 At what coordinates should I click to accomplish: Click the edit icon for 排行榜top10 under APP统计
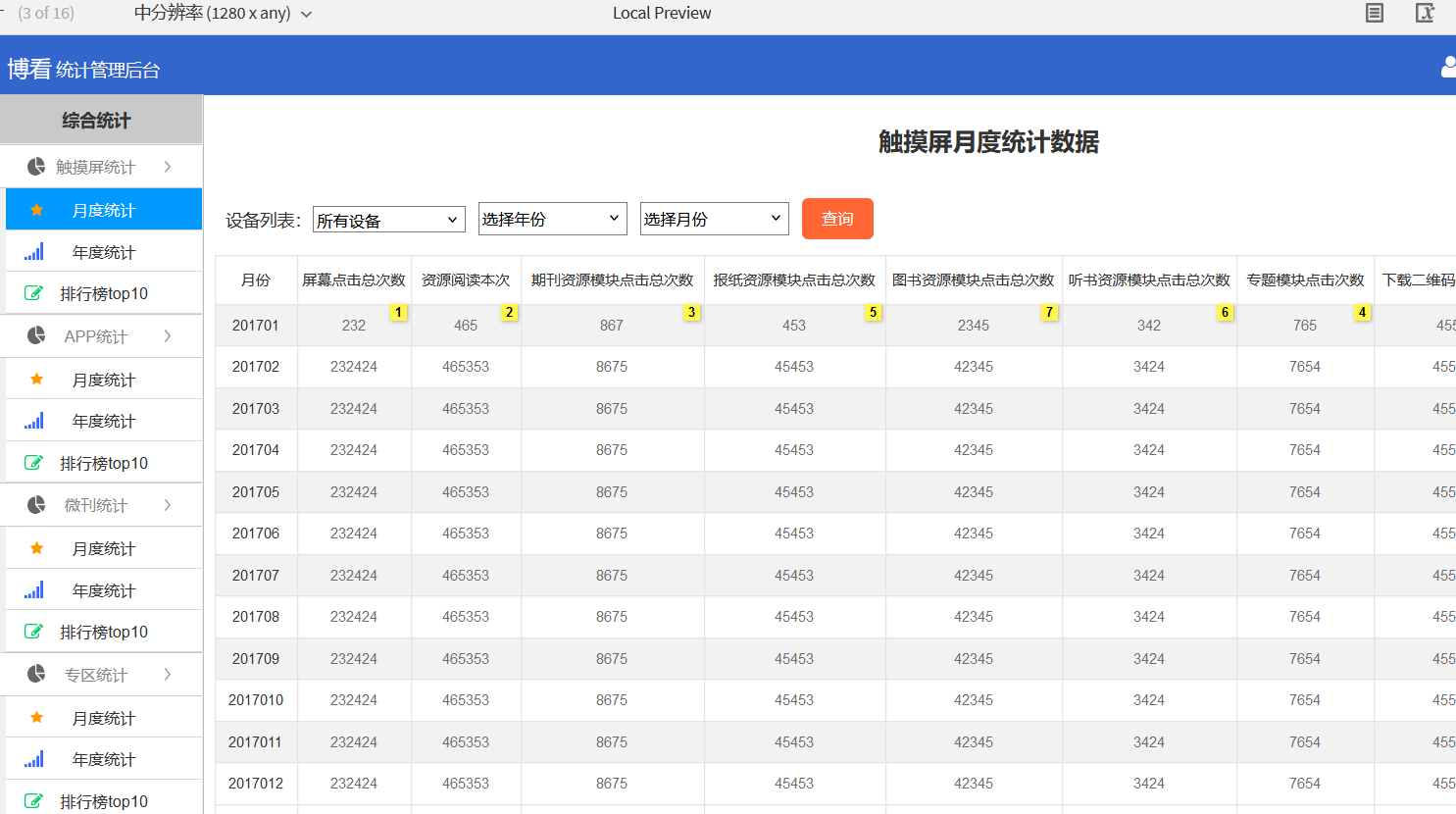(33, 463)
